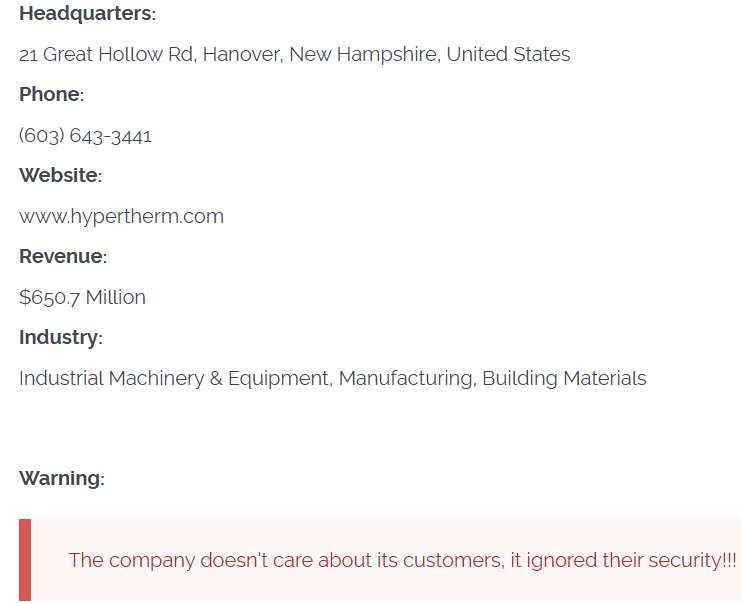Screen dimensions: 741x603
Task: Click Industrial Machinery & Equipment text
Action: pyautogui.click(x=174, y=378)
